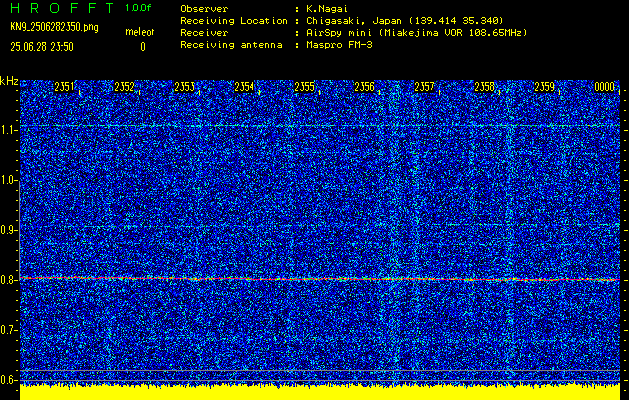Click the yellow signal level bar at bottom
629x400 pixels.
[x=320, y=393]
